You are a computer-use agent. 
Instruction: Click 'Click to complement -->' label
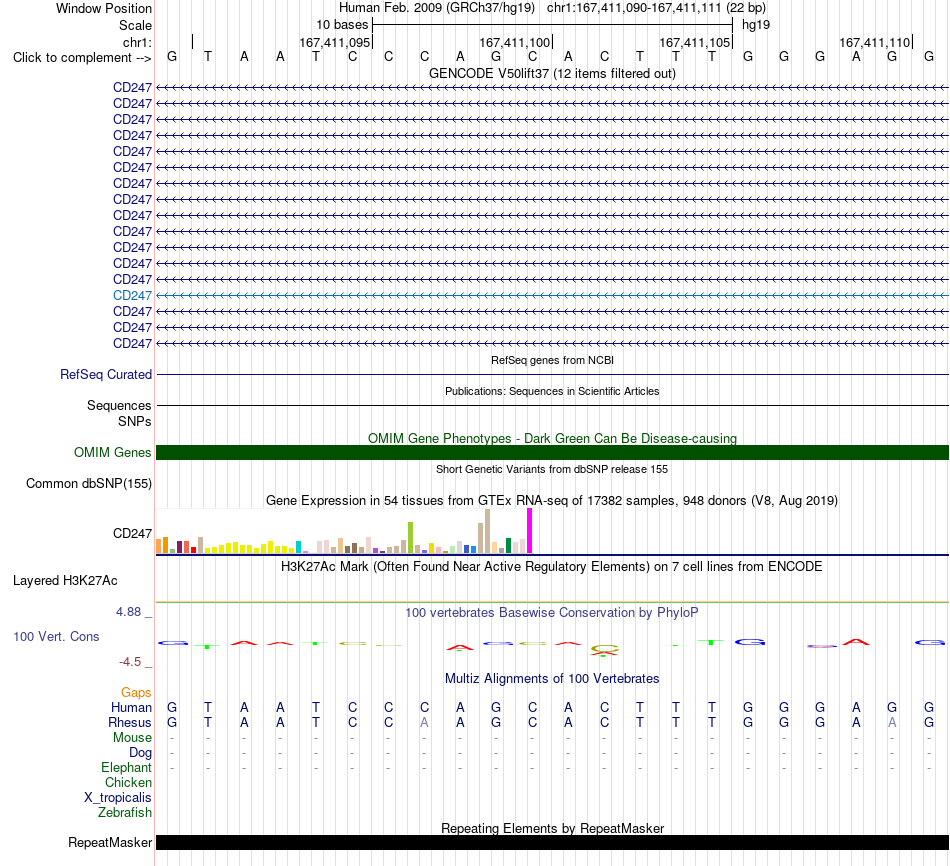(x=82, y=58)
